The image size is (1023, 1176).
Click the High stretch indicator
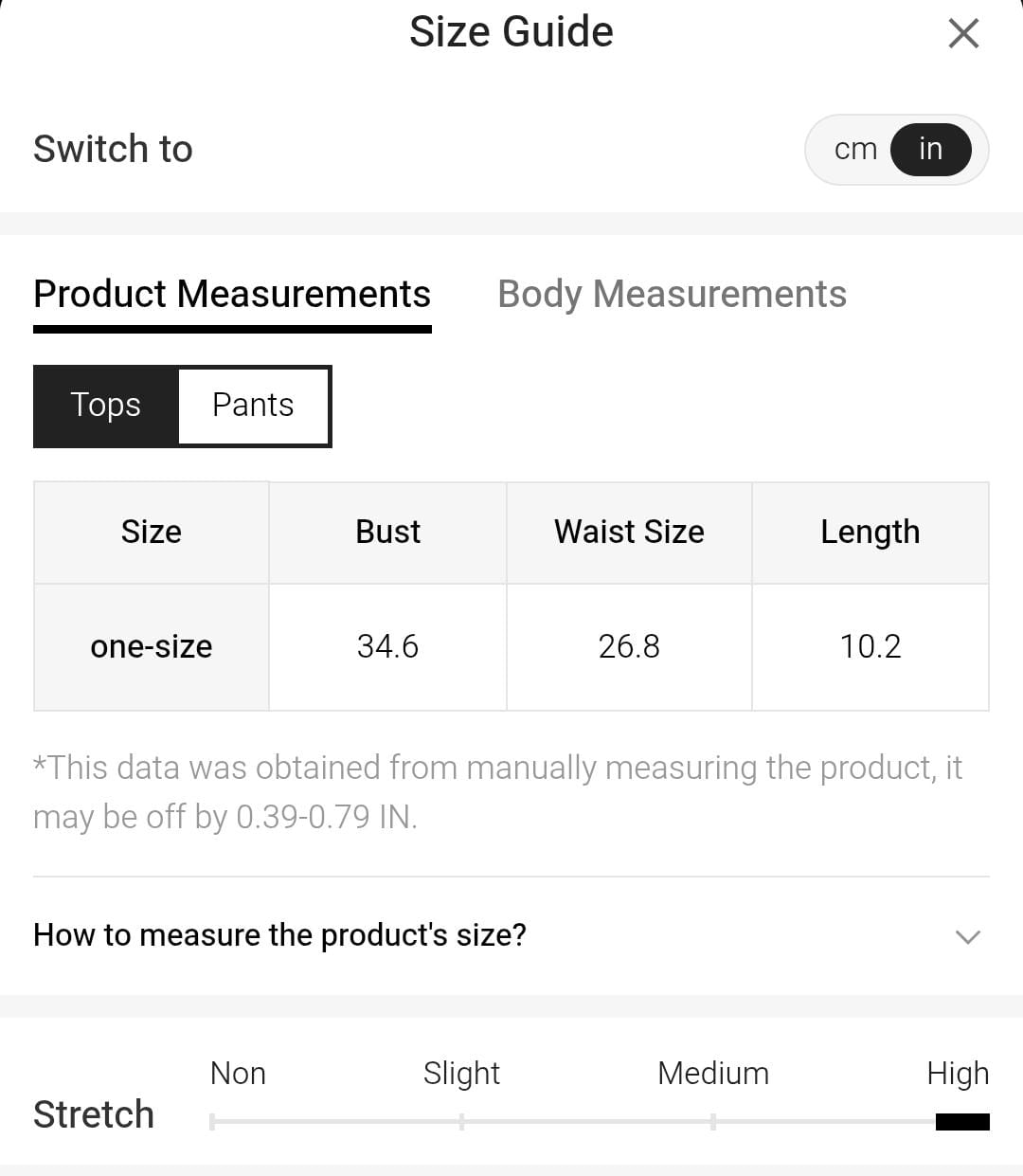961,1122
